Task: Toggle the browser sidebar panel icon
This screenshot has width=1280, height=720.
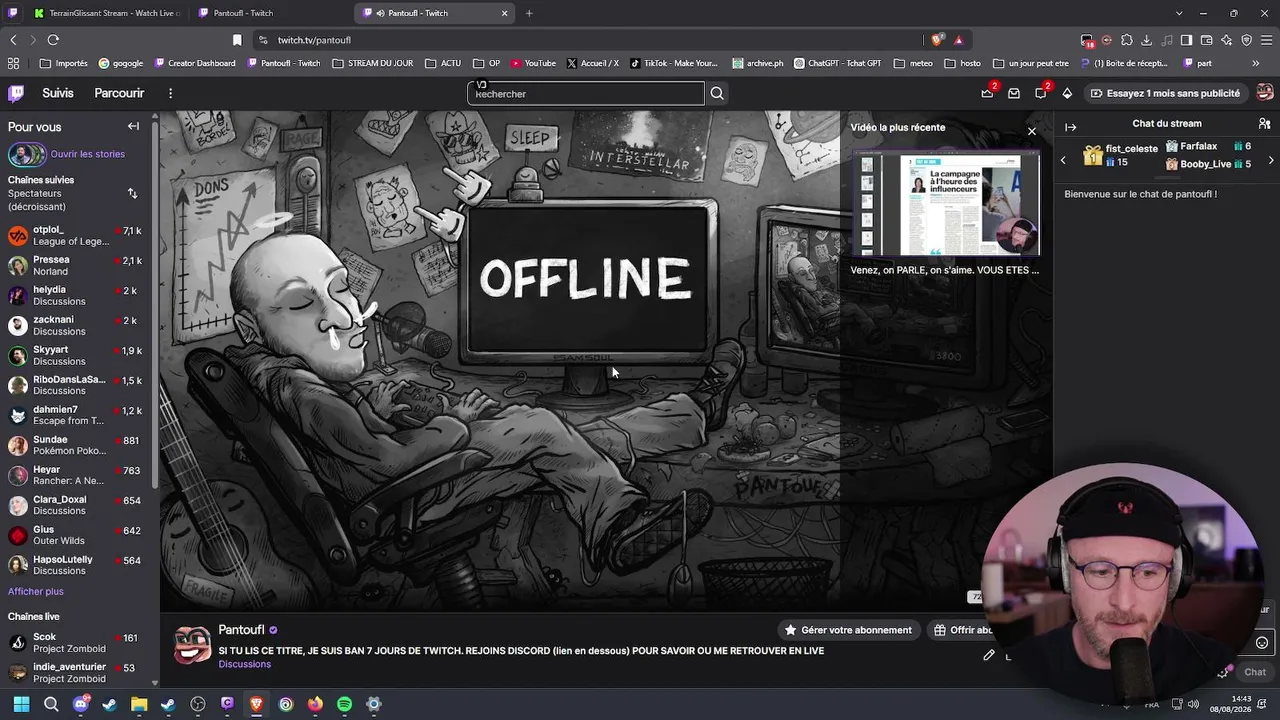Action: coord(1186,40)
